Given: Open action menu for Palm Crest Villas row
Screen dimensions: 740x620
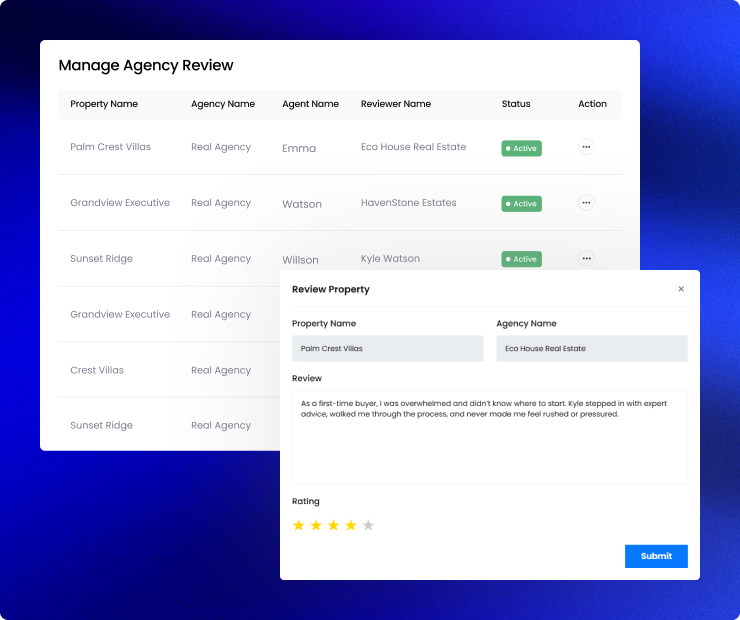Looking at the screenshot, I should [x=586, y=147].
